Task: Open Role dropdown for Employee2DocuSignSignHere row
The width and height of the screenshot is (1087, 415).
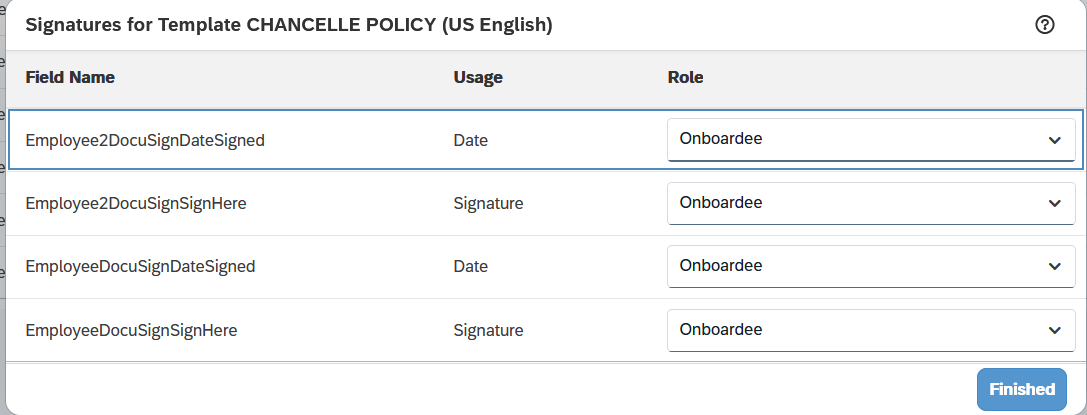Action: coord(871,203)
